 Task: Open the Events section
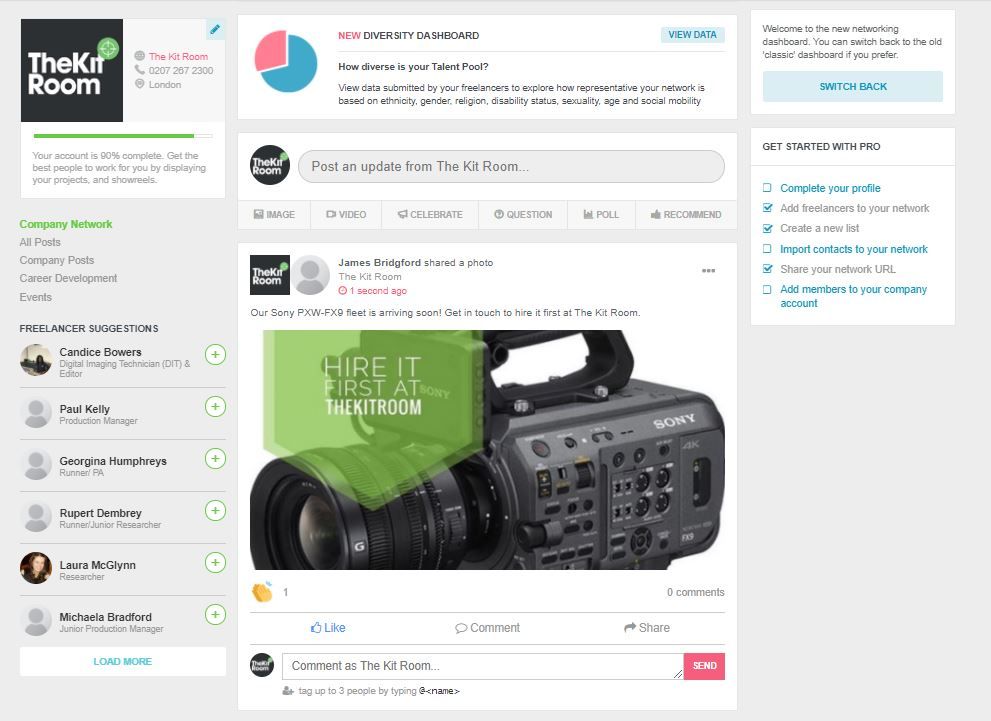point(35,297)
